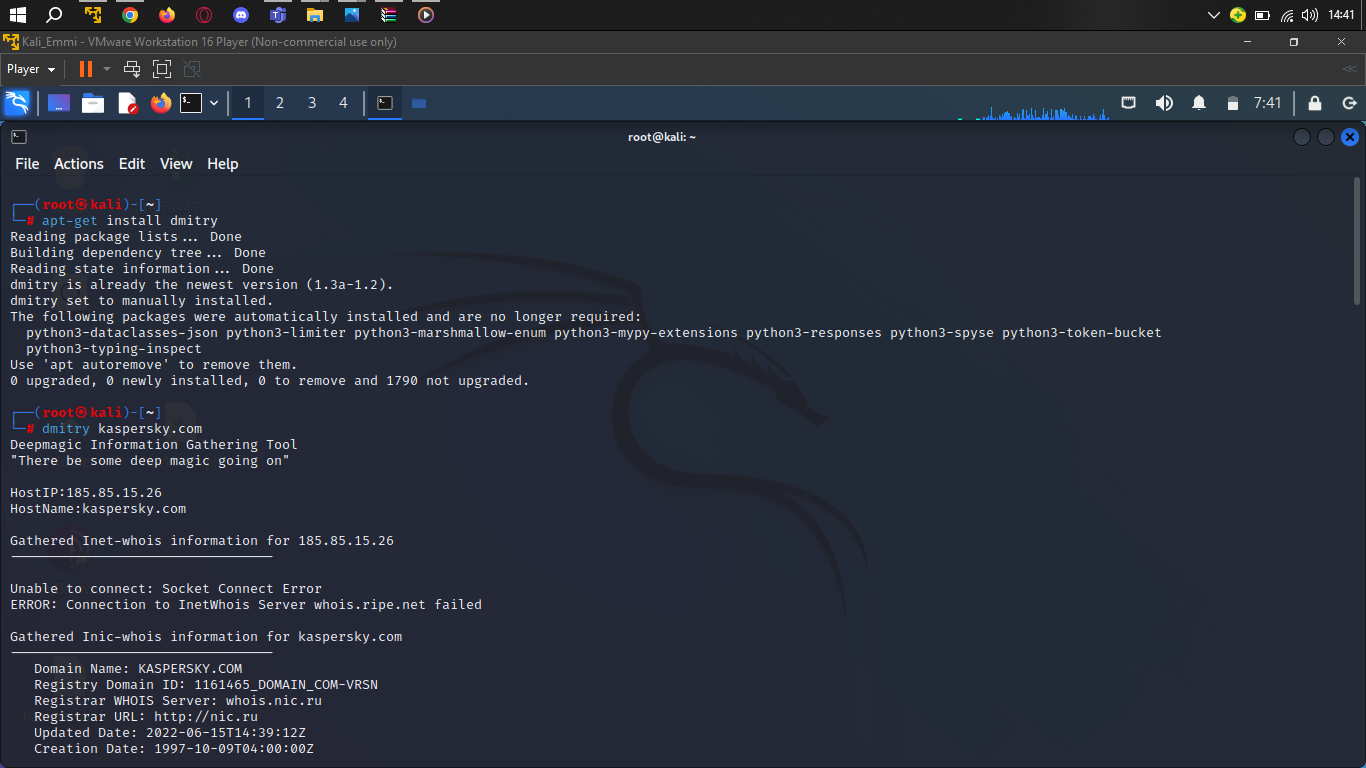Open the Actions menu in terminal
Image resolution: width=1366 pixels, height=768 pixels.
coord(79,164)
